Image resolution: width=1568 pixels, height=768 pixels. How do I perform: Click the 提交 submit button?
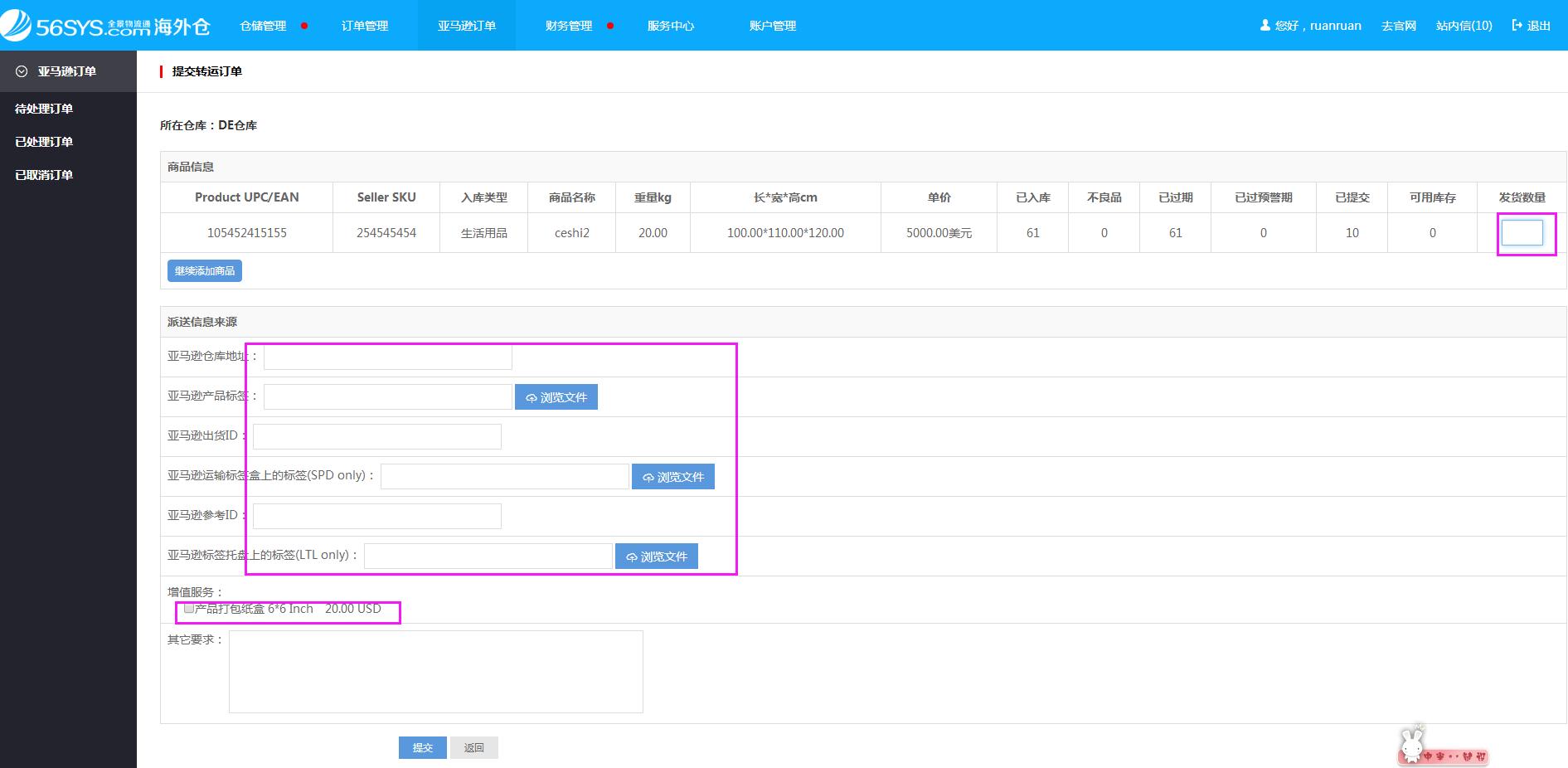pyautogui.click(x=423, y=747)
